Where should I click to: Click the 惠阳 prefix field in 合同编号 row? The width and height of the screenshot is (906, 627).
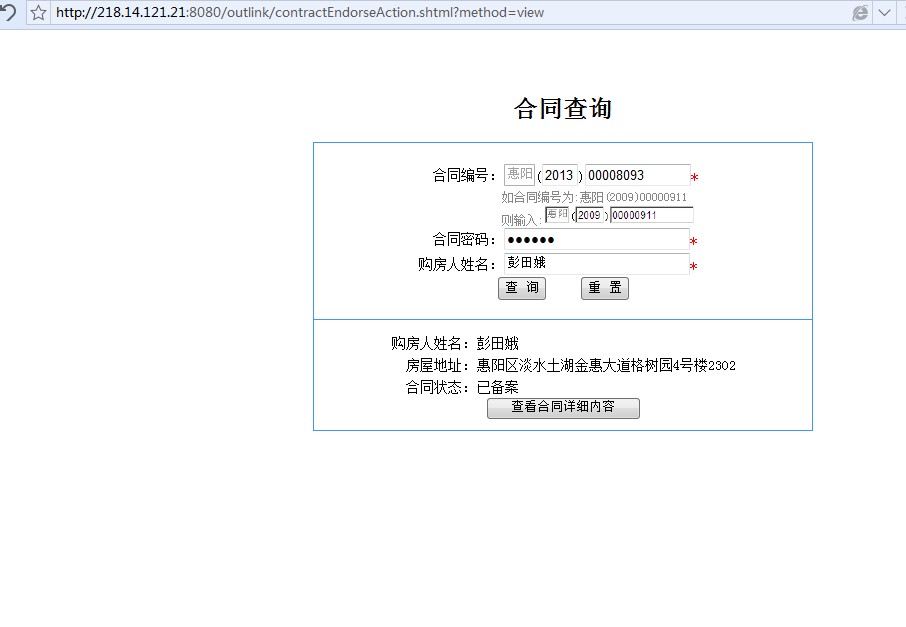(x=519, y=175)
